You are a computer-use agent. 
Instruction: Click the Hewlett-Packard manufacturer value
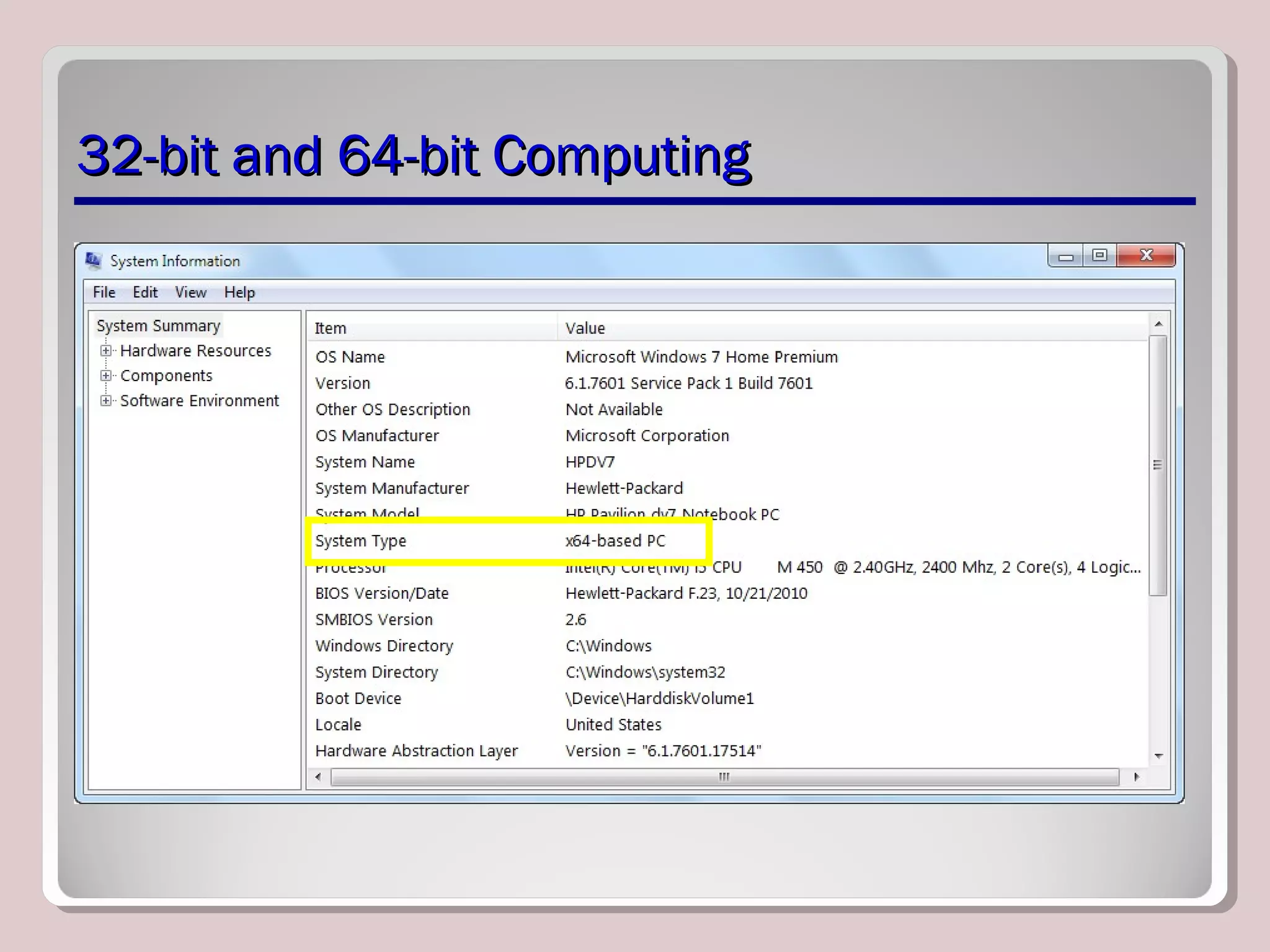624,488
